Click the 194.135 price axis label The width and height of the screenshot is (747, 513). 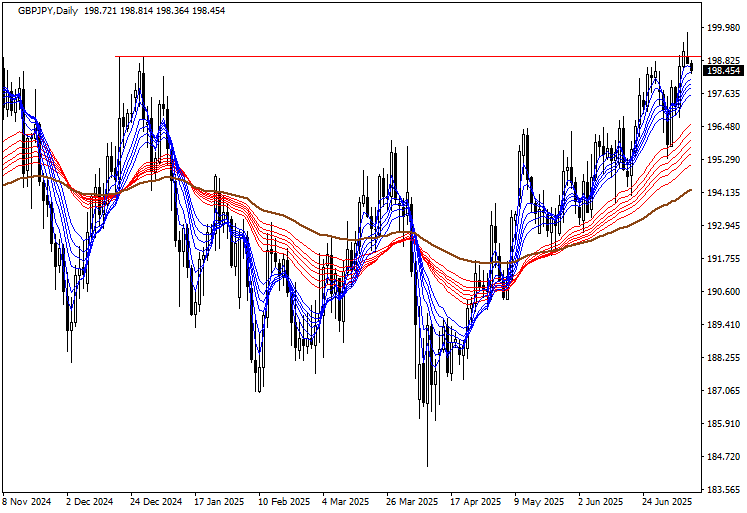pyautogui.click(x=724, y=192)
